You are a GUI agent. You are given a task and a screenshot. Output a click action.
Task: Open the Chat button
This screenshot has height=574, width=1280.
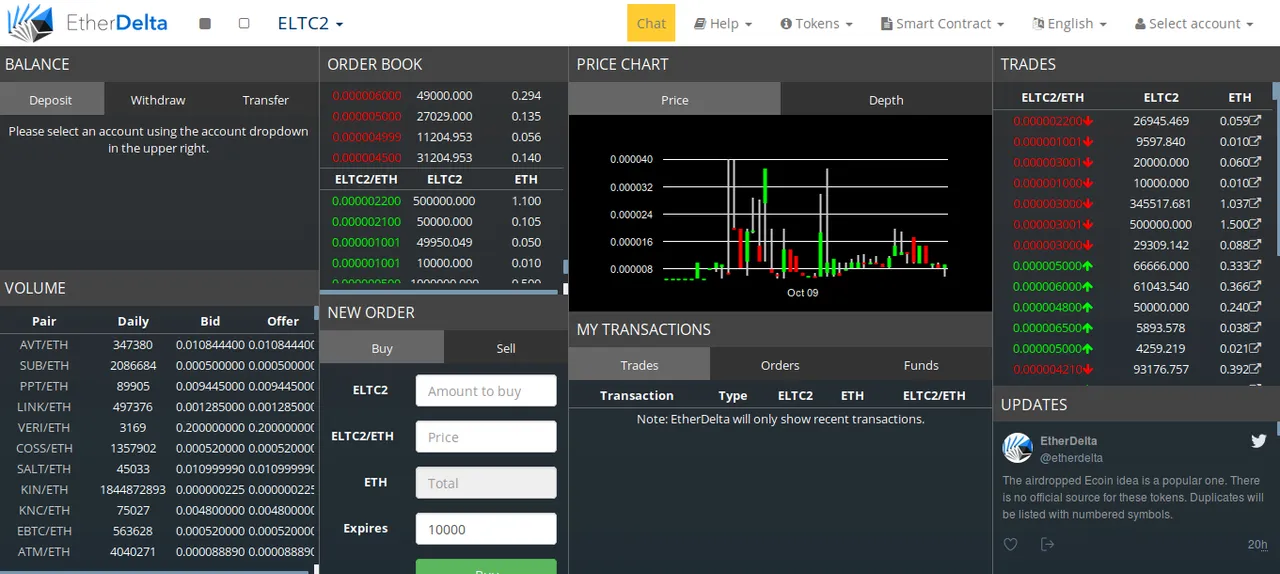coord(651,23)
